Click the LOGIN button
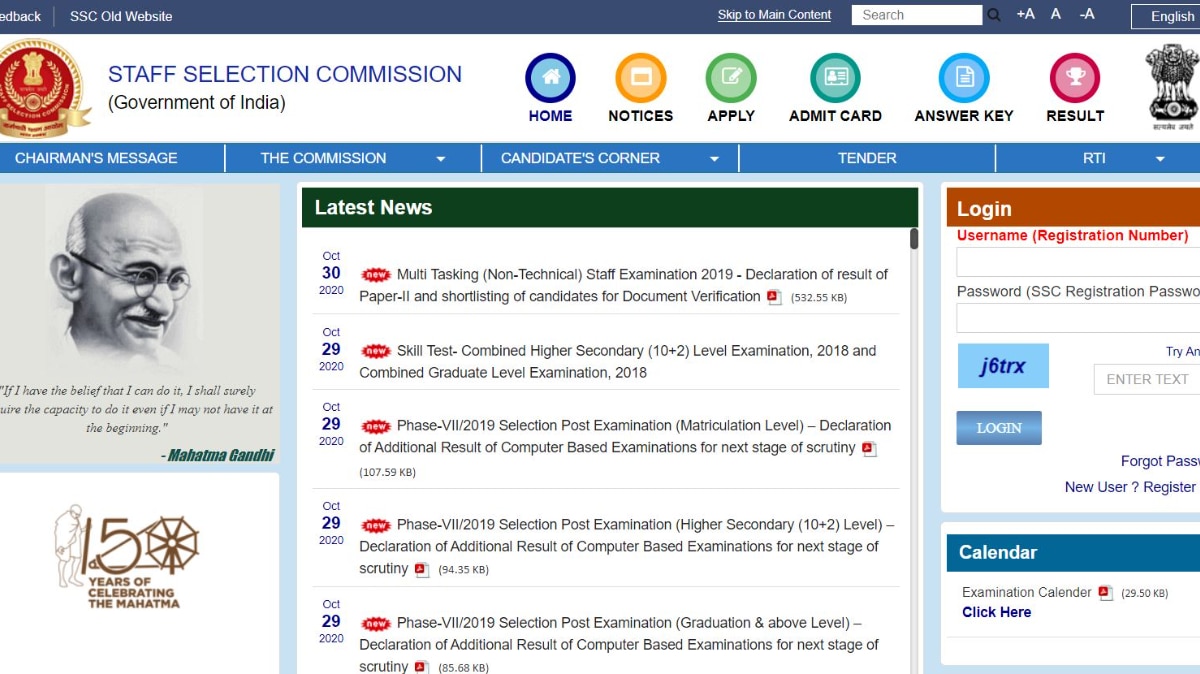Viewport: 1200px width, 674px height. 998,427
